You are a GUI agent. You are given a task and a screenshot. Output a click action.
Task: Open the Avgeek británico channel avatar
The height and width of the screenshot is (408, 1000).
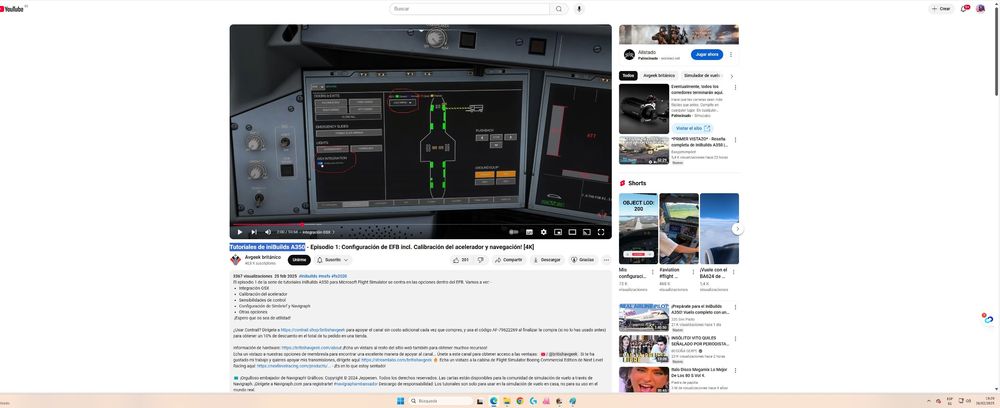tap(235, 259)
